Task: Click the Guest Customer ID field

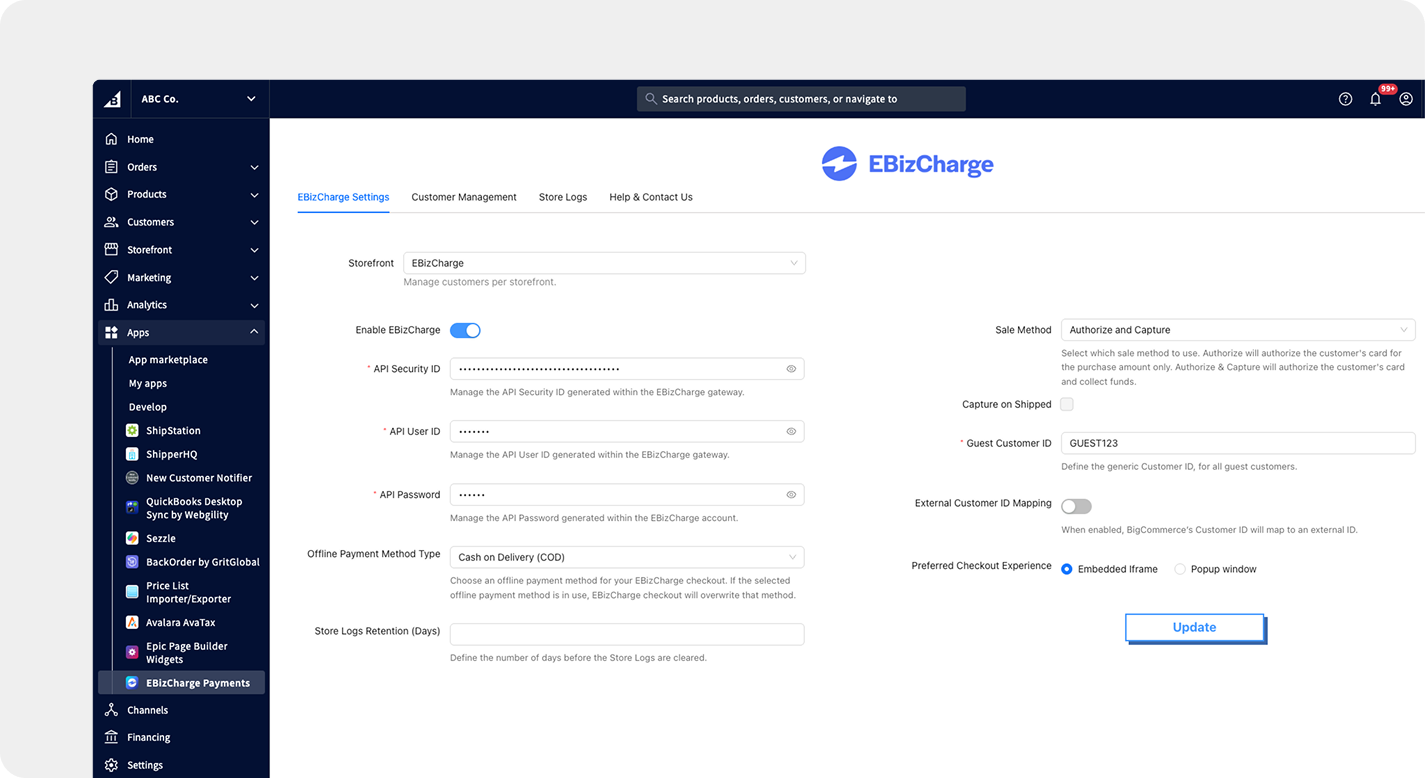Action: point(1238,443)
